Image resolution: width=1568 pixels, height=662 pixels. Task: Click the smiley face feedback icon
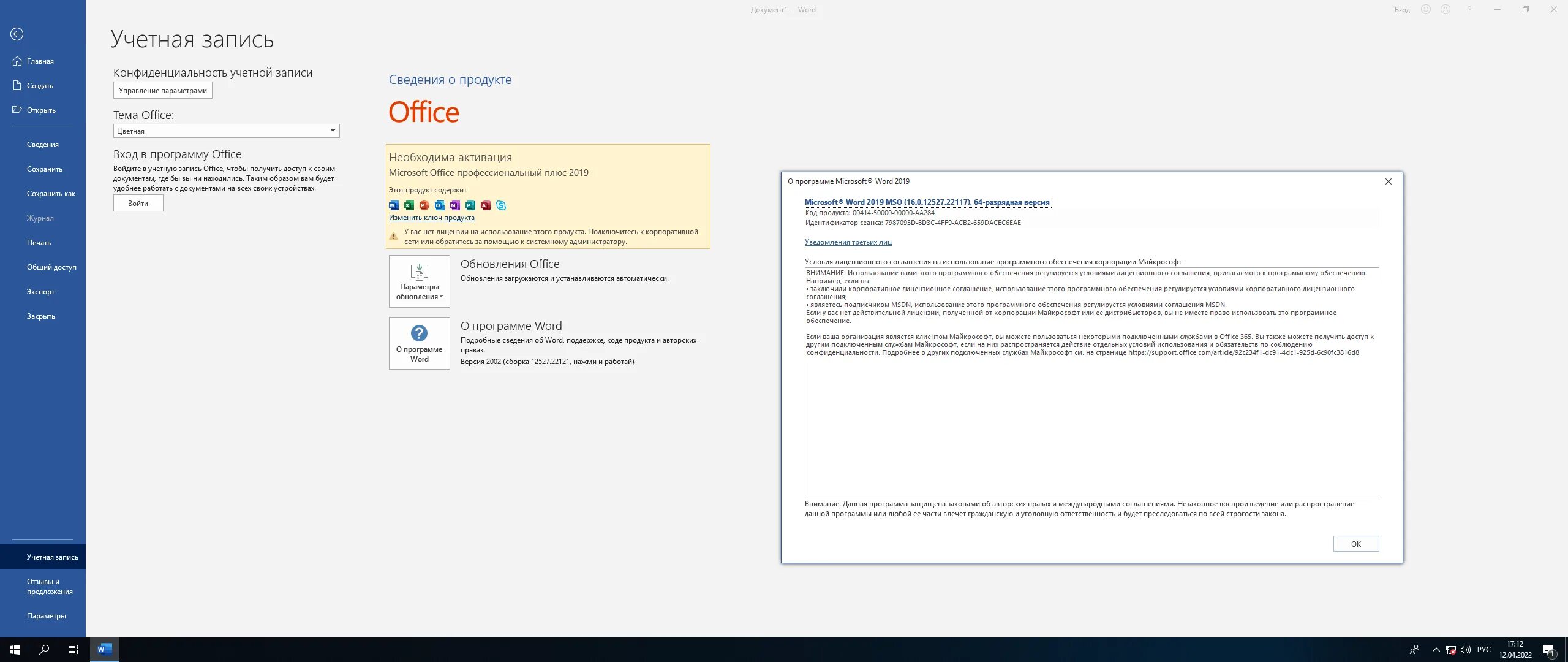(x=1426, y=9)
